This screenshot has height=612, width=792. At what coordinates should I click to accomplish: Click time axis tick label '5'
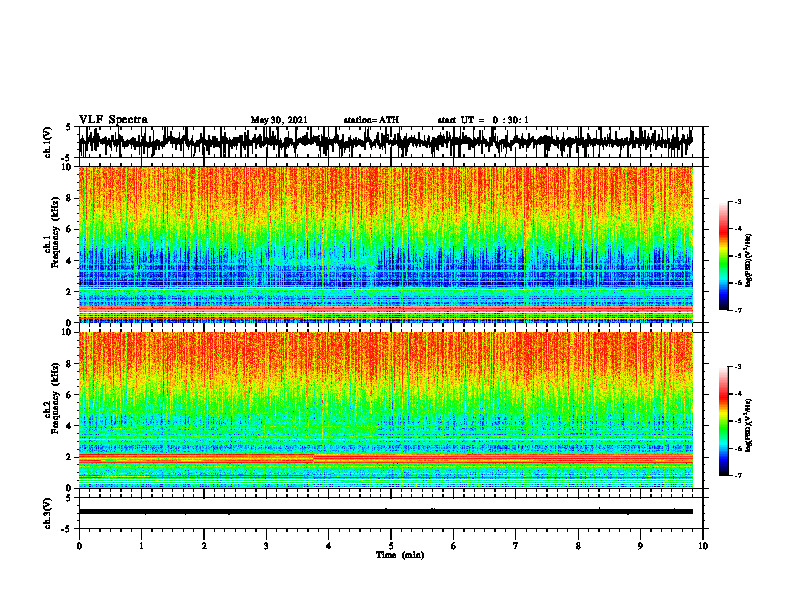(391, 546)
